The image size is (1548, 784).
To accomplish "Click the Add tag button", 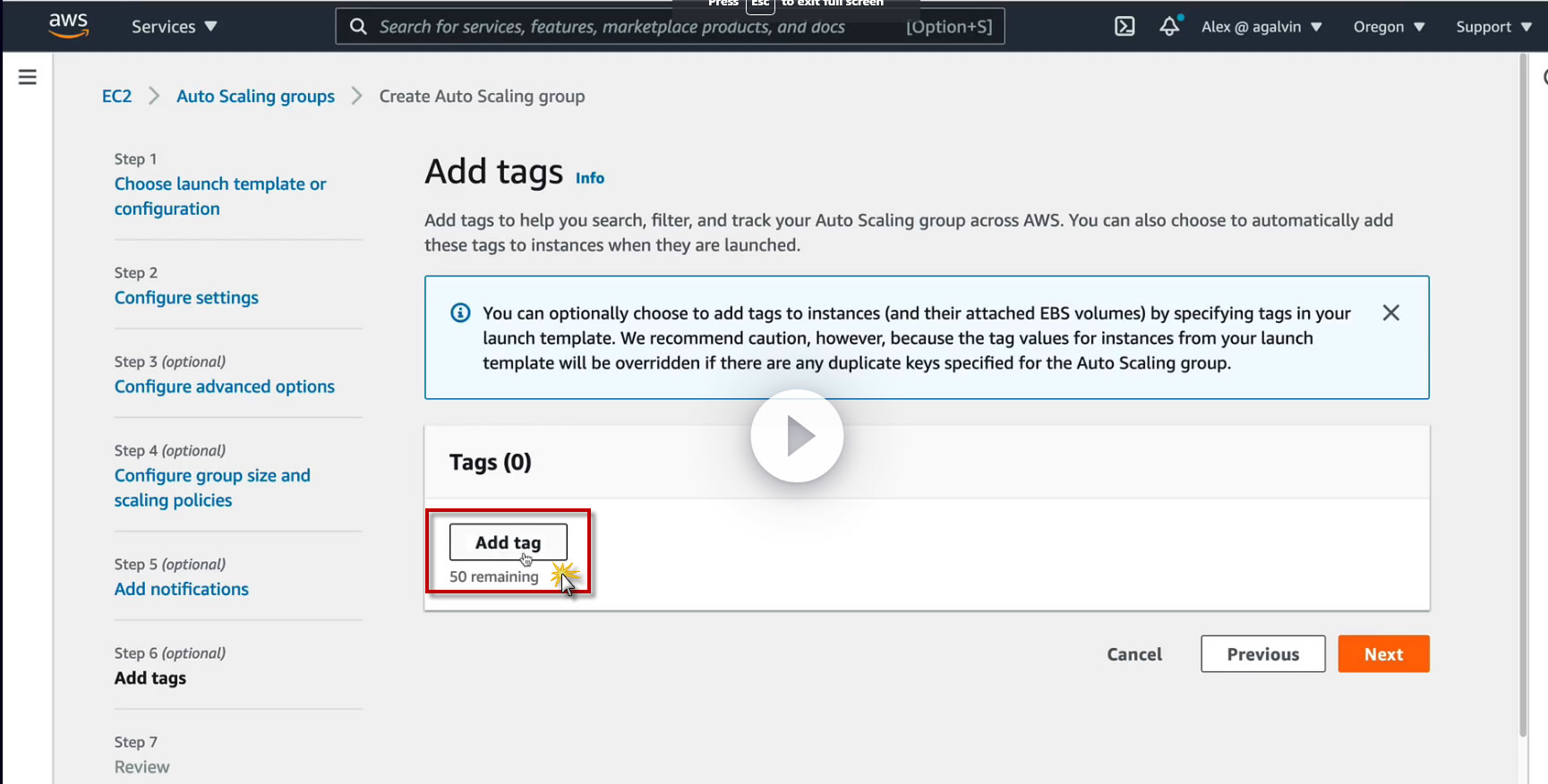I will point(508,542).
